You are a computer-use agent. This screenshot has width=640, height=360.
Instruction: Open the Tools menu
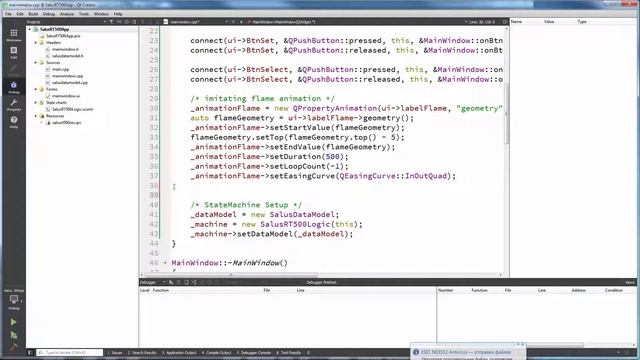point(84,13)
